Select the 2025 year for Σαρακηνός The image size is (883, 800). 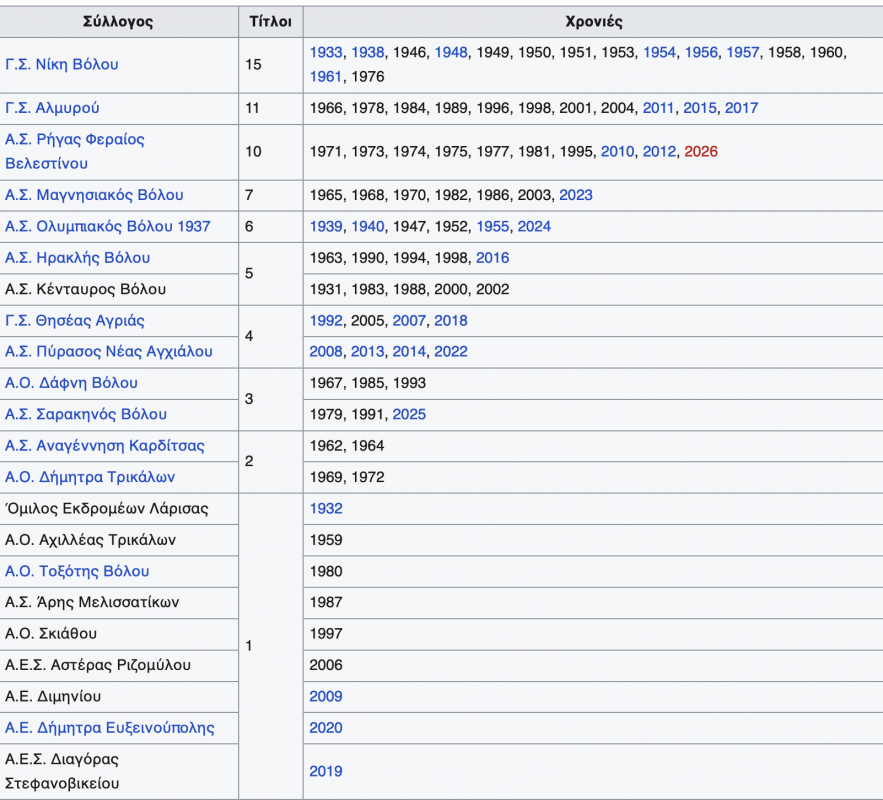tap(409, 414)
